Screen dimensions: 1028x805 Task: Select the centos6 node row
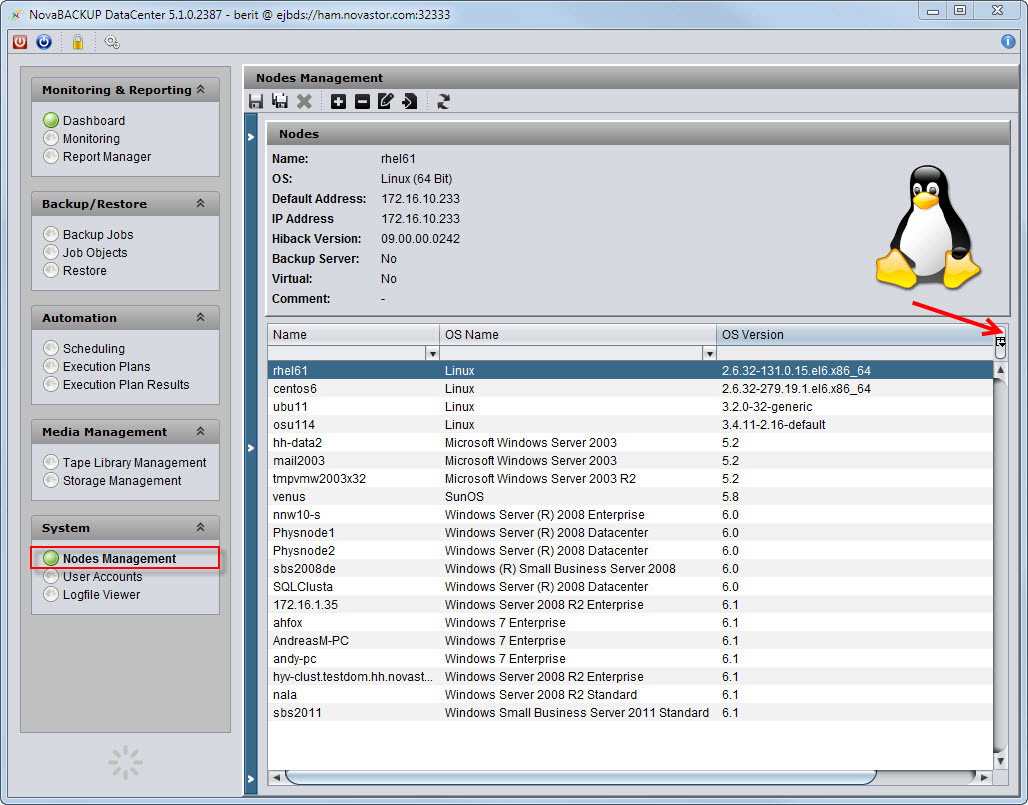(630, 389)
